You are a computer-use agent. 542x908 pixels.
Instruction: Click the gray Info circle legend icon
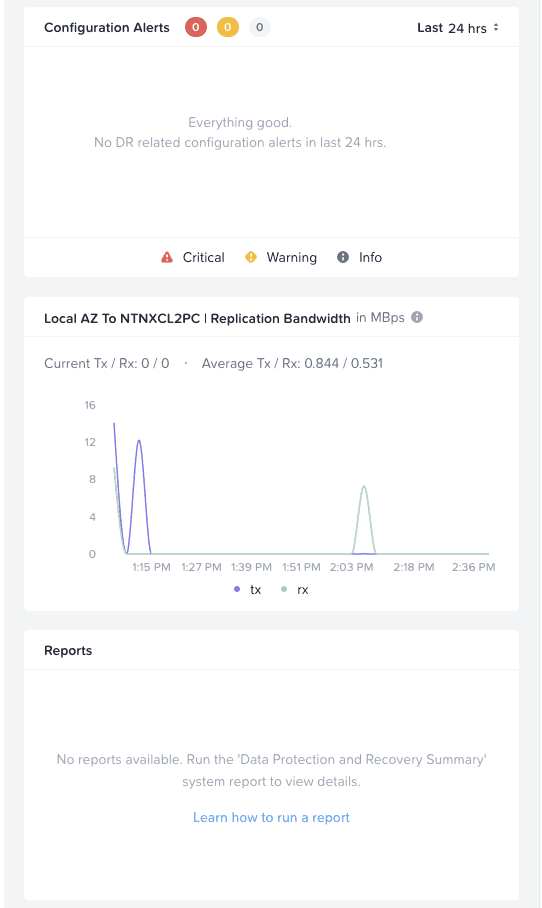(343, 257)
